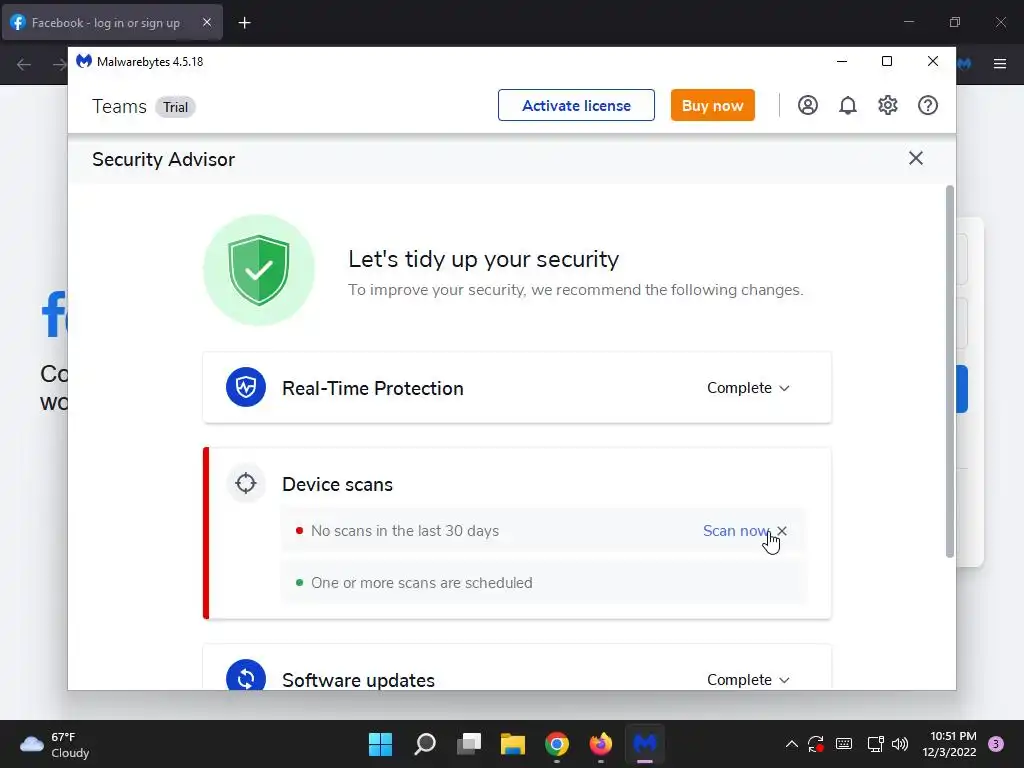Click the Teams label

point(120,106)
